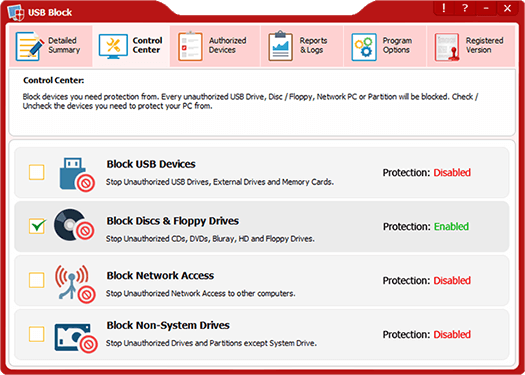Tick the Block Network Access checkbox
This screenshot has height=375, width=525.
click(x=36, y=280)
